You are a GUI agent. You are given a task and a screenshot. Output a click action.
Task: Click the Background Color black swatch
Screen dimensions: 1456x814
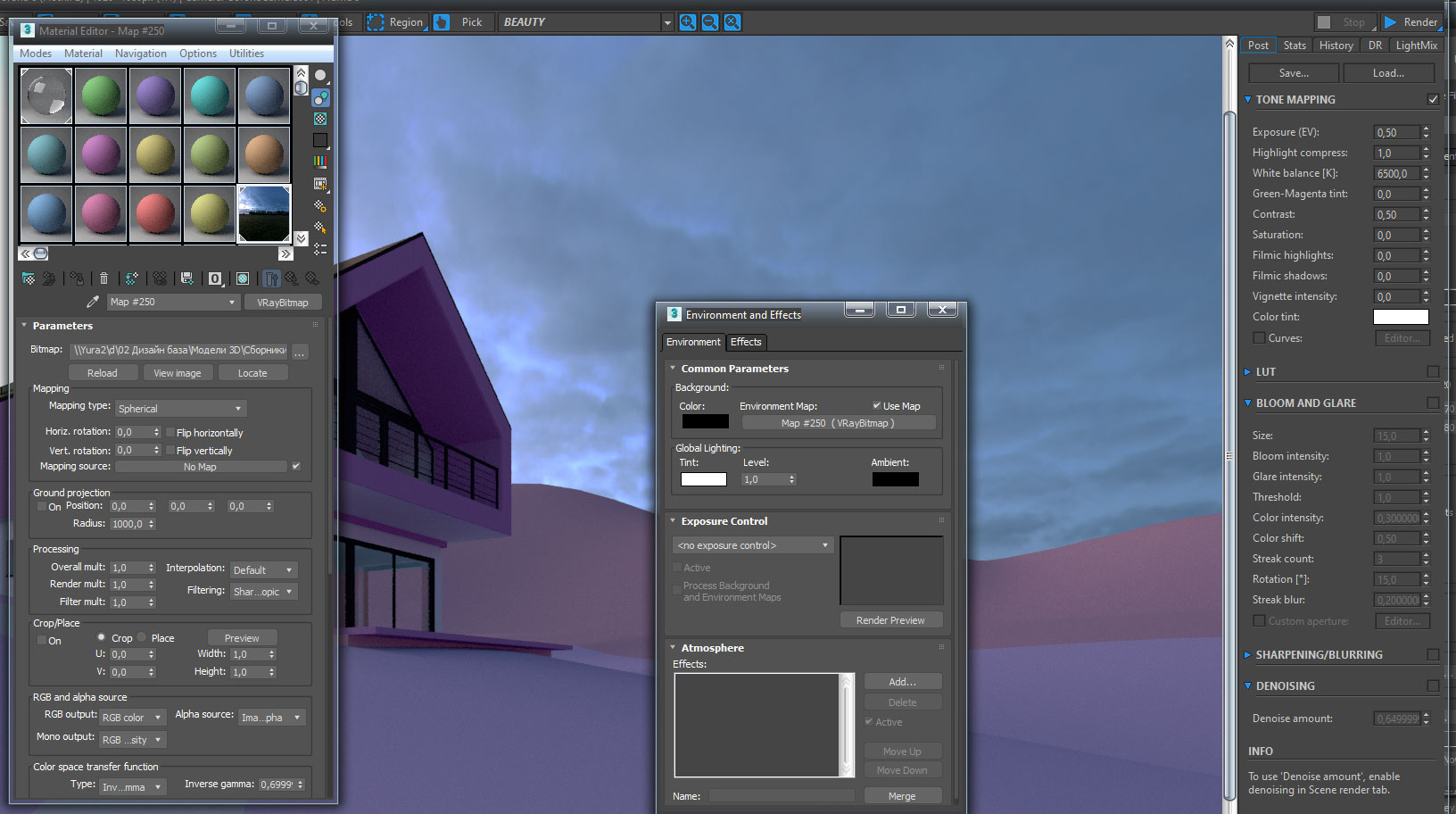(705, 421)
